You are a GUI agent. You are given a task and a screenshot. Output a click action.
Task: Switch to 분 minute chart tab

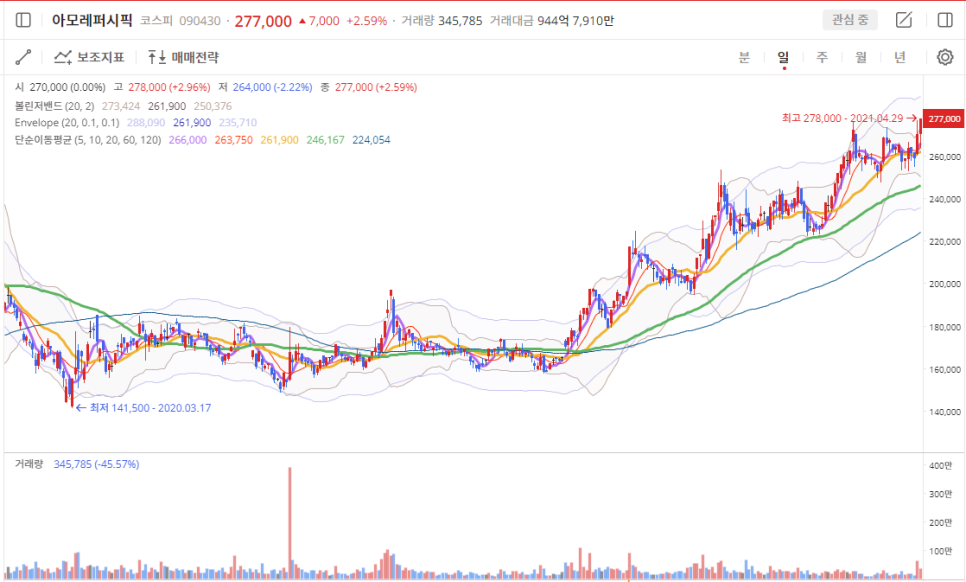point(744,57)
